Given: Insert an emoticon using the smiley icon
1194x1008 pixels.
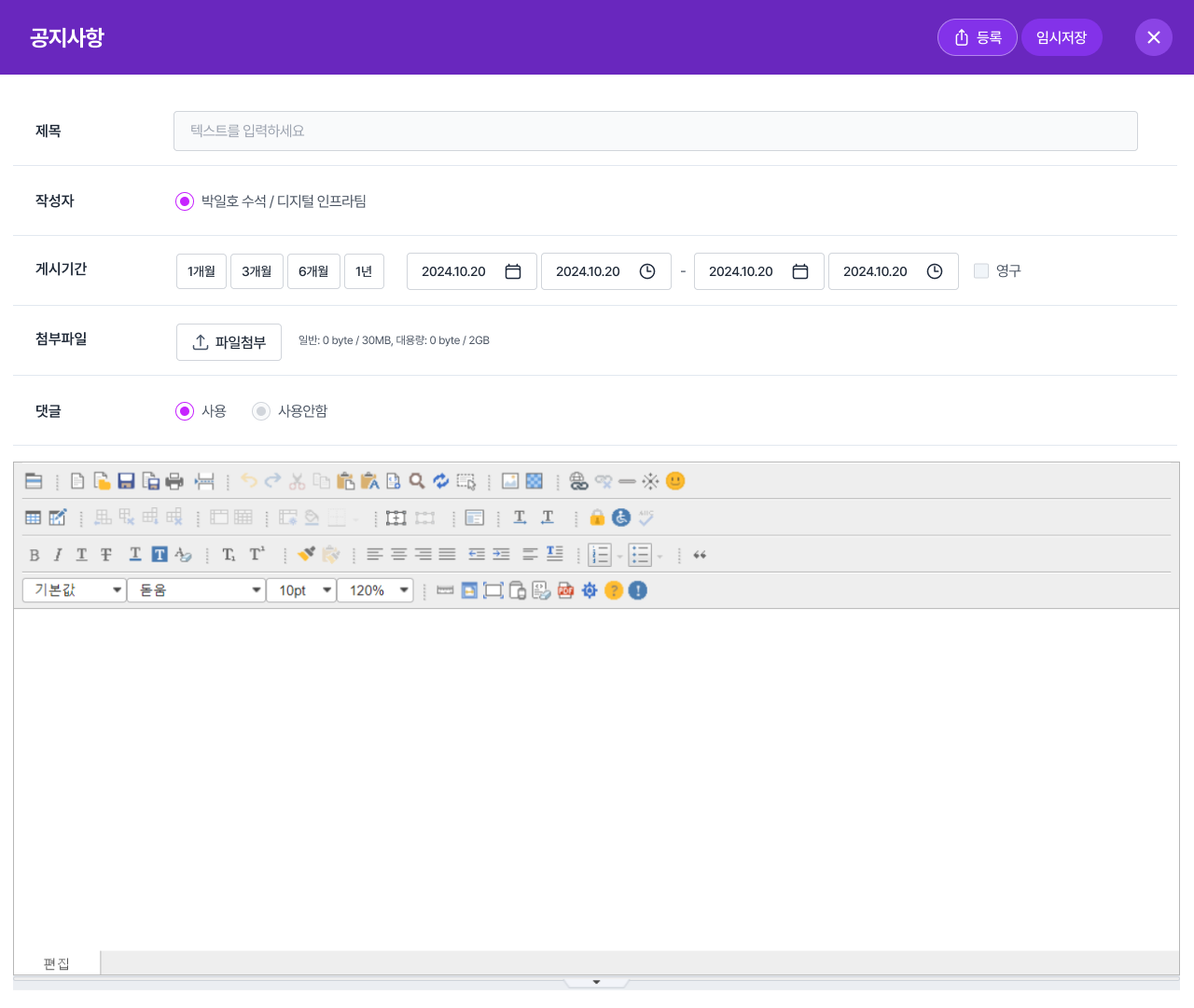Looking at the screenshot, I should 675,481.
